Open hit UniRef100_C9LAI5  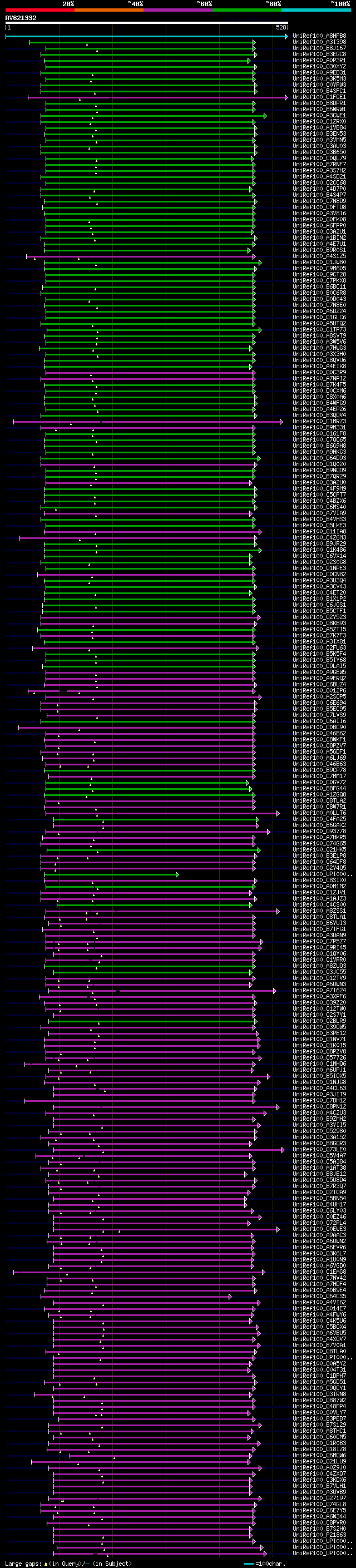pos(319,666)
